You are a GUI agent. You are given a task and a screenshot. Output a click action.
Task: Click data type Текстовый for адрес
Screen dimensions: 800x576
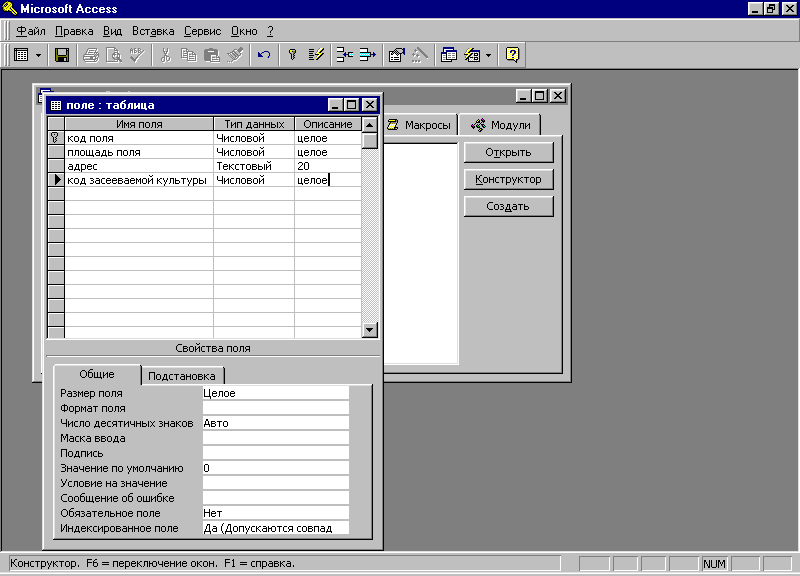coord(254,166)
